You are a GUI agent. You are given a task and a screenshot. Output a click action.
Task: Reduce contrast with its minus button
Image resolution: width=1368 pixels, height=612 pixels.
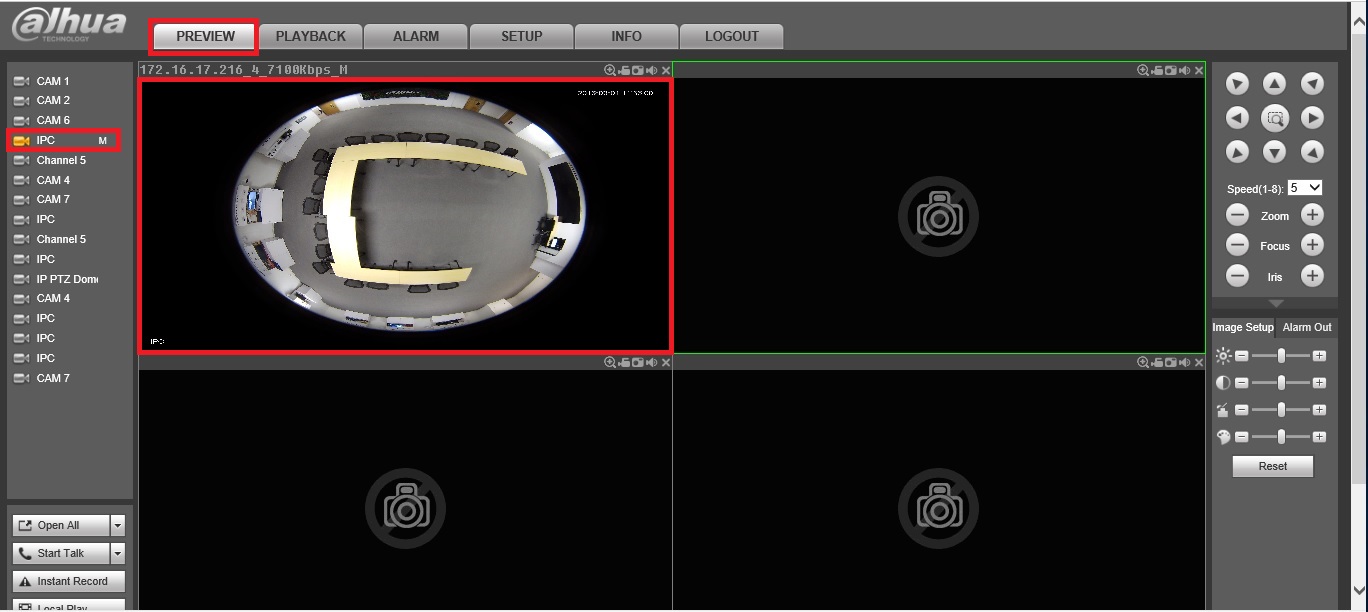1241,383
